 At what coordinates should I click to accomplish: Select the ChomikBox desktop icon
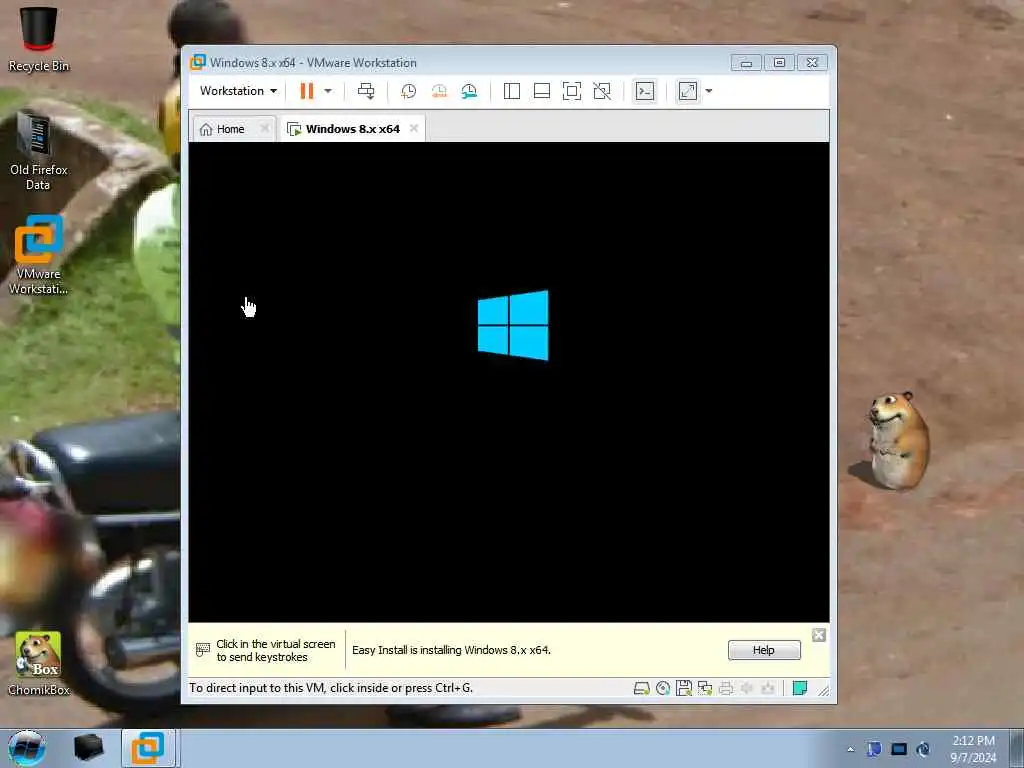tap(39, 664)
